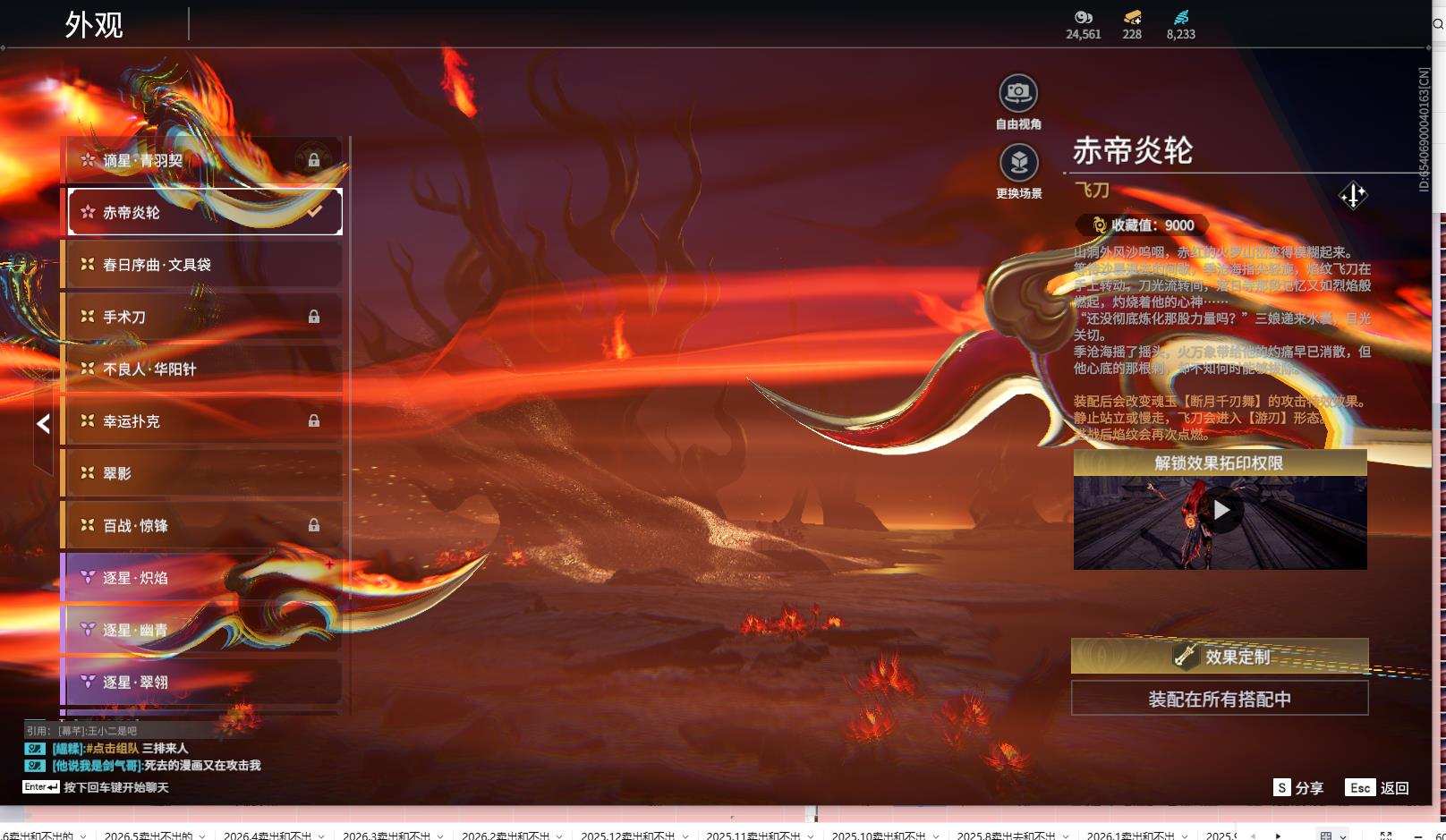This screenshot has height=840, width=1446.
Task: Open dropdown arrow of 2026.4卖出和不出 sheet tab
Action: pyautogui.click(x=321, y=836)
